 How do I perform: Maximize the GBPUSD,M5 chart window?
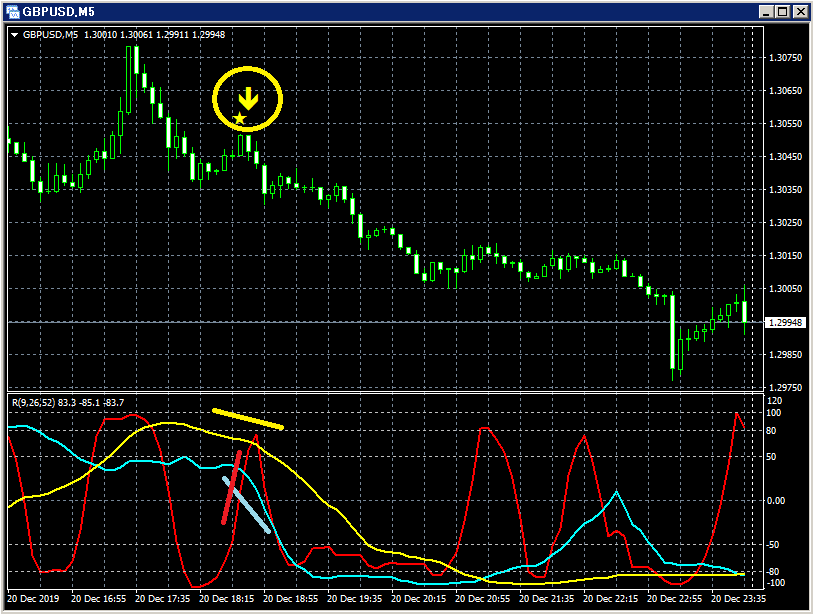point(783,11)
